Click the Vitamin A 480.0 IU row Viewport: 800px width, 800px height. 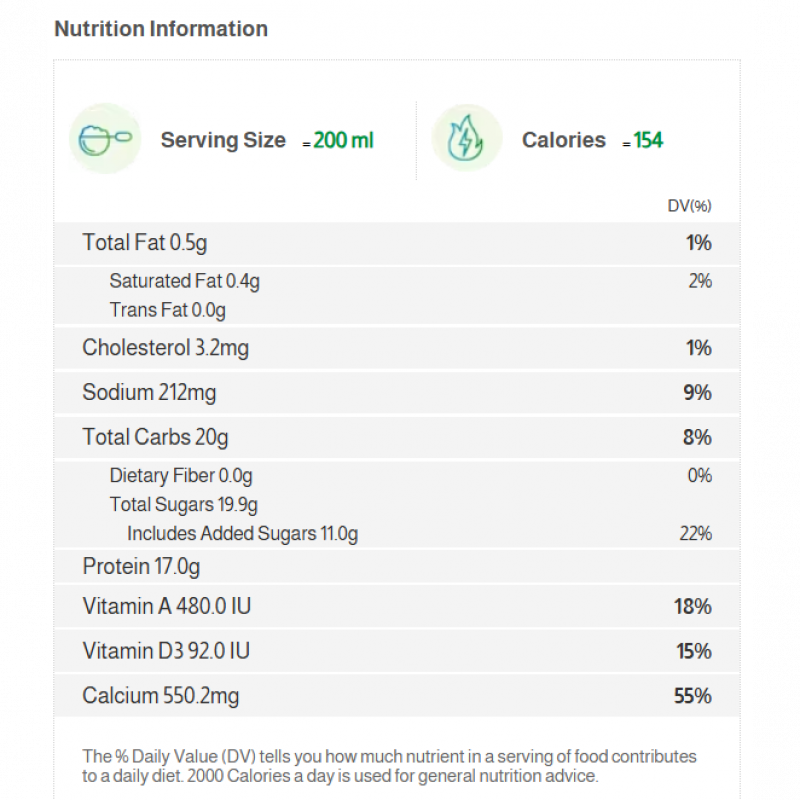click(x=397, y=607)
